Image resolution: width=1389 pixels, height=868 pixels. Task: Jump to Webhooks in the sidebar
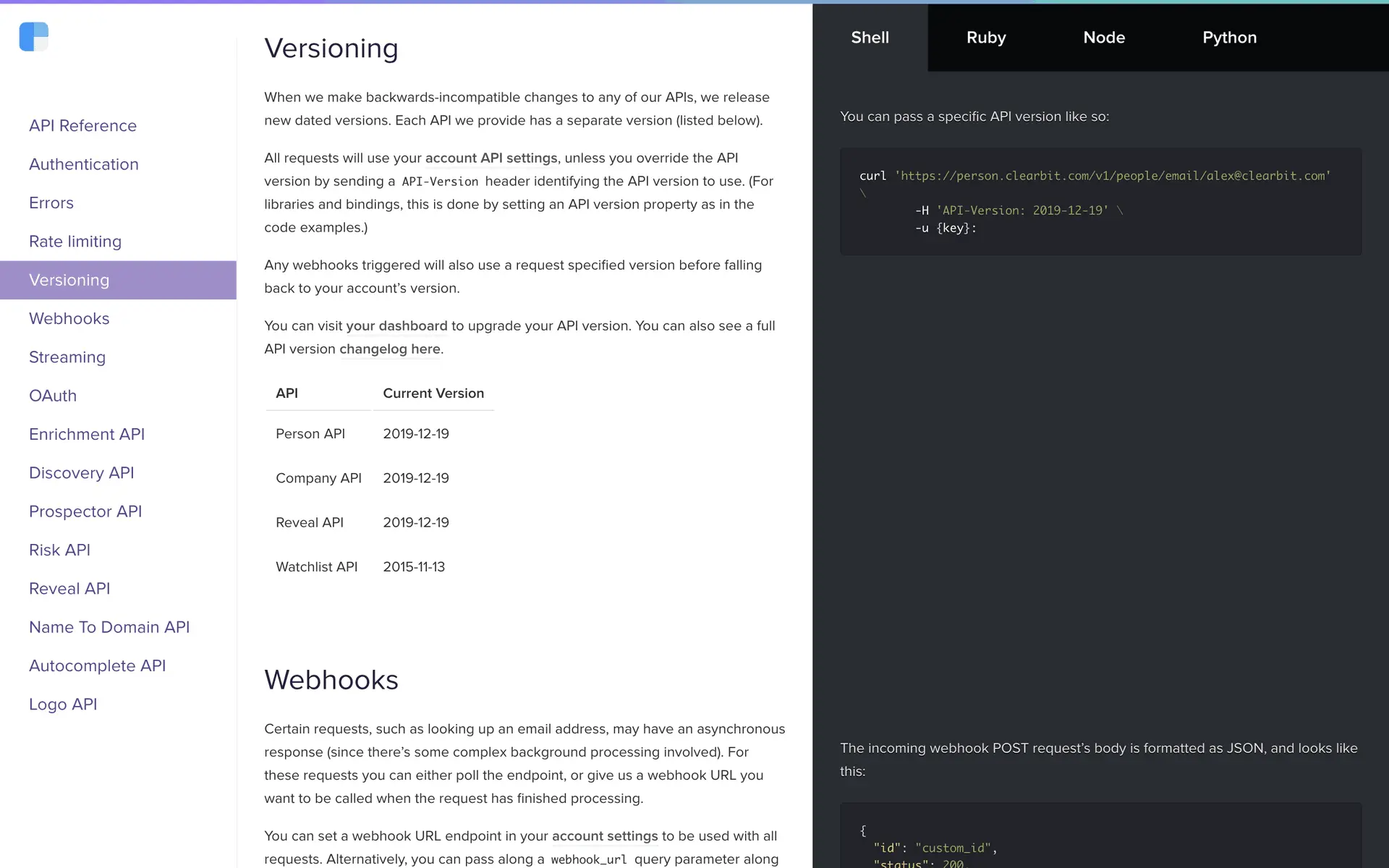[x=69, y=318]
